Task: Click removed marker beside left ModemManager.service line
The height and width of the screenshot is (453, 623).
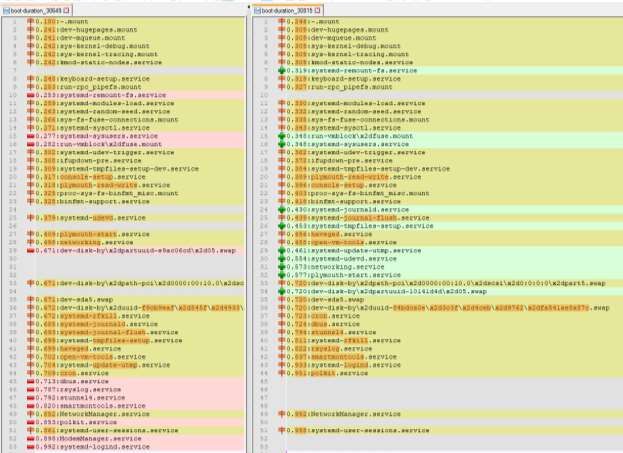Action: pyautogui.click(x=31, y=439)
